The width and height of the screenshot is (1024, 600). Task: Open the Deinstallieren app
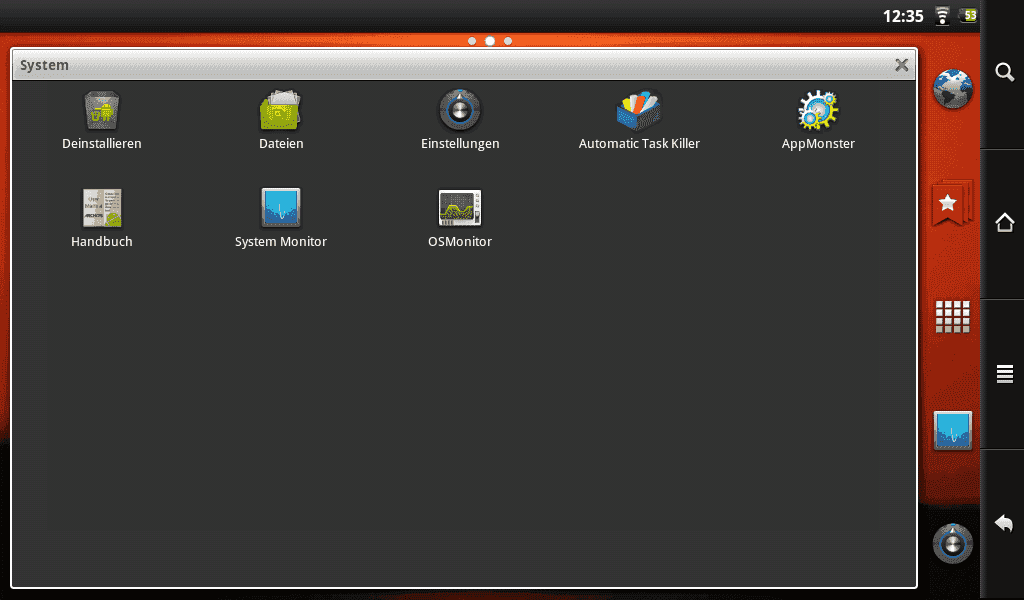pos(101,121)
